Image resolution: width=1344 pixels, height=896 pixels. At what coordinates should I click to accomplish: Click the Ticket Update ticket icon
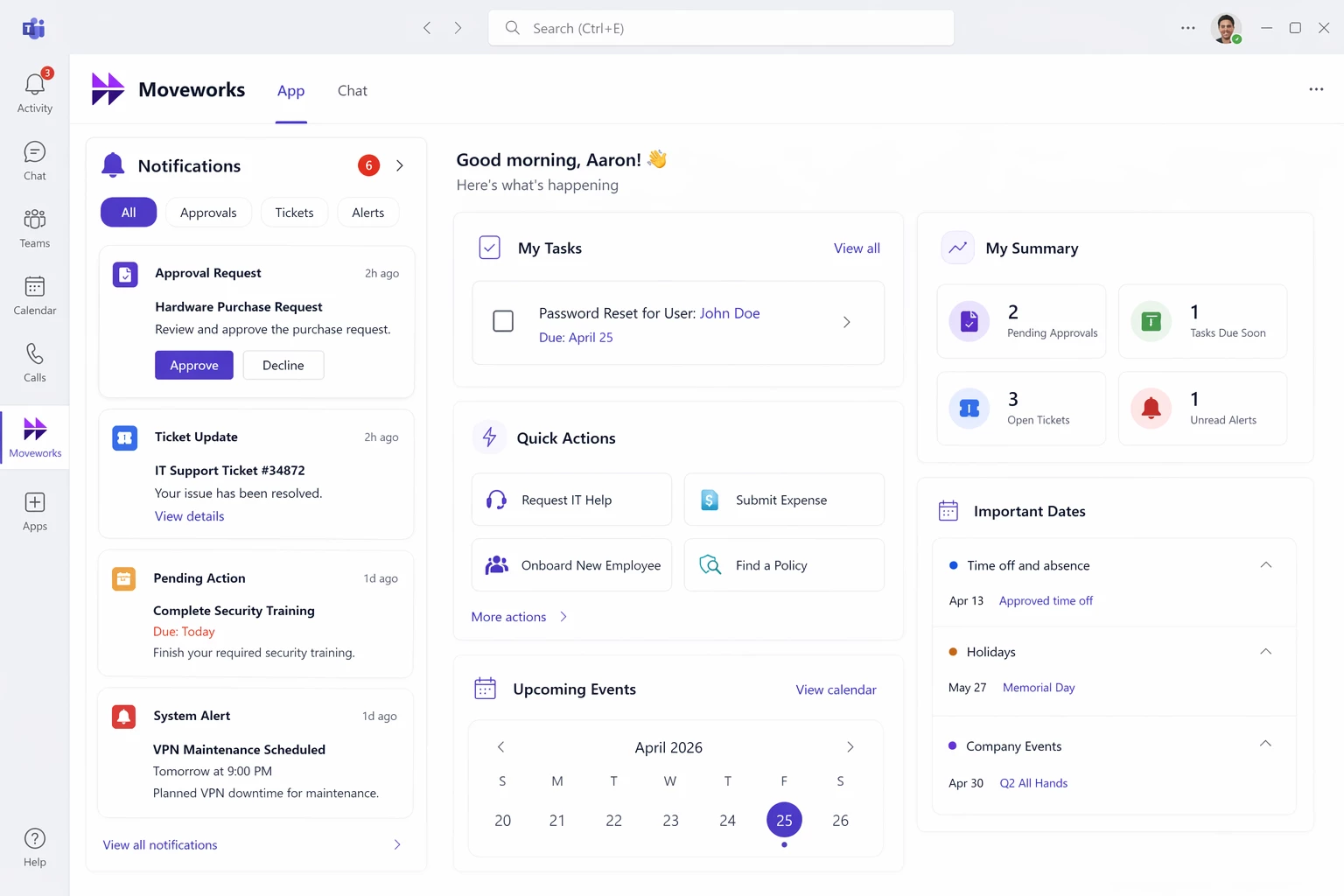click(x=125, y=437)
